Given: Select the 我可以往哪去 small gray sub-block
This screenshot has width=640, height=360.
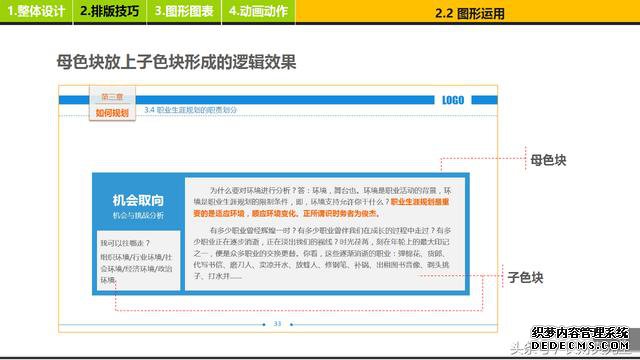Looking at the screenshot, I should pyautogui.click(x=138, y=260).
